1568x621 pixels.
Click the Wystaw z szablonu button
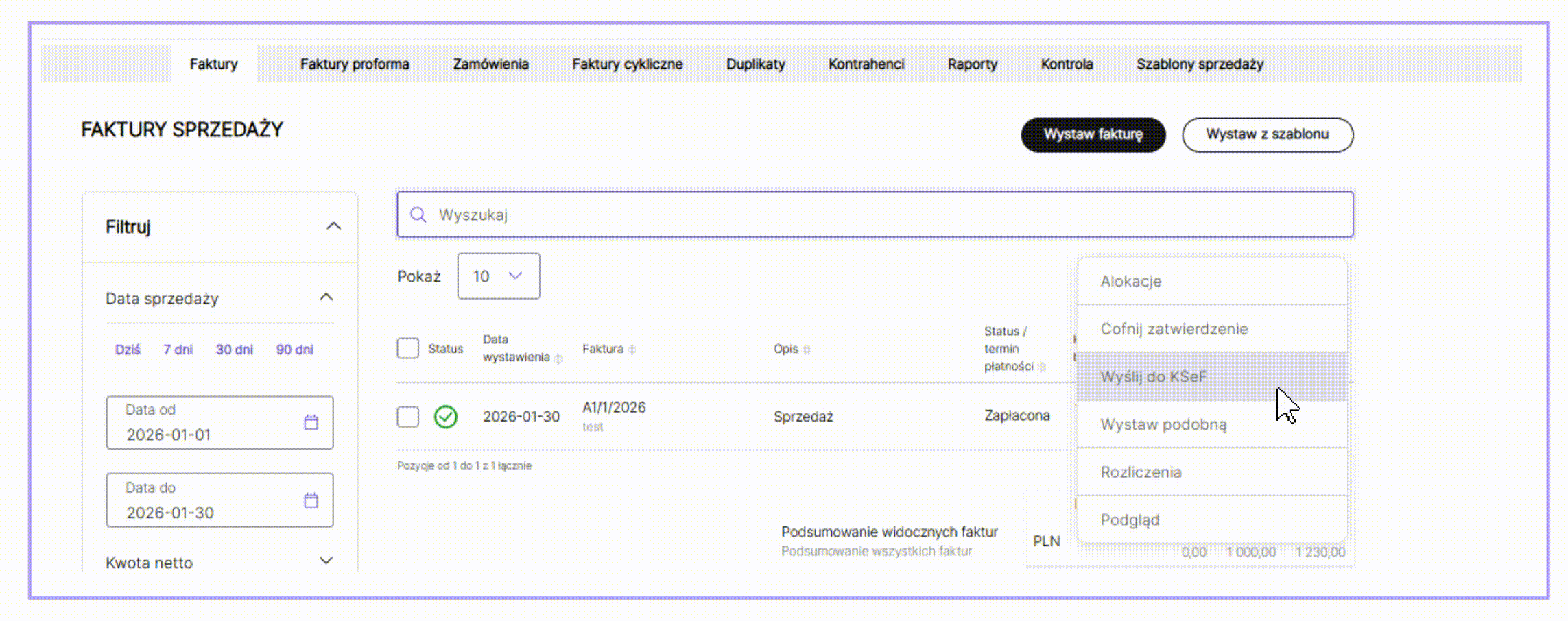[1268, 134]
